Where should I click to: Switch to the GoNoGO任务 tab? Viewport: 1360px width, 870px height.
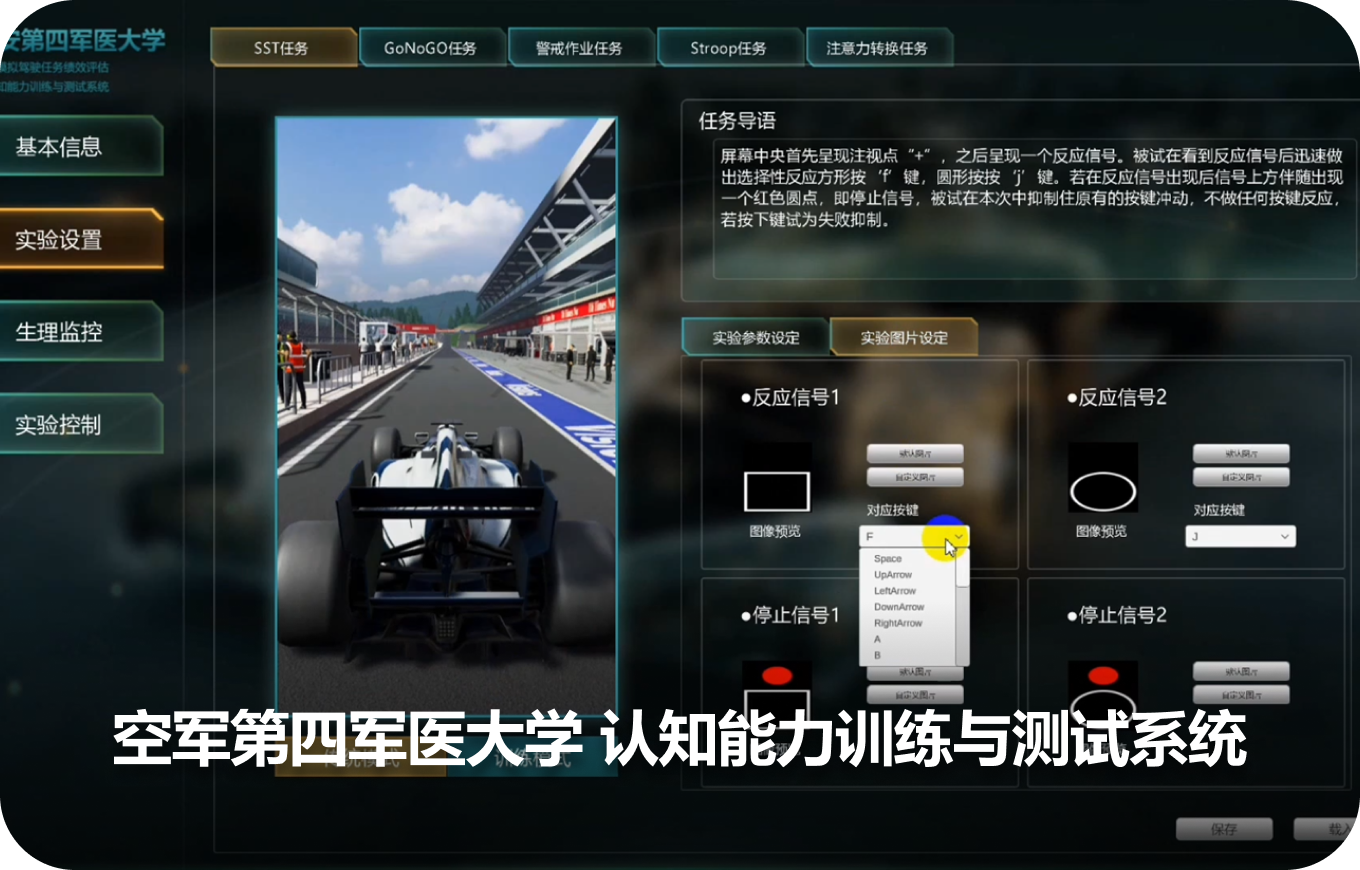point(430,48)
